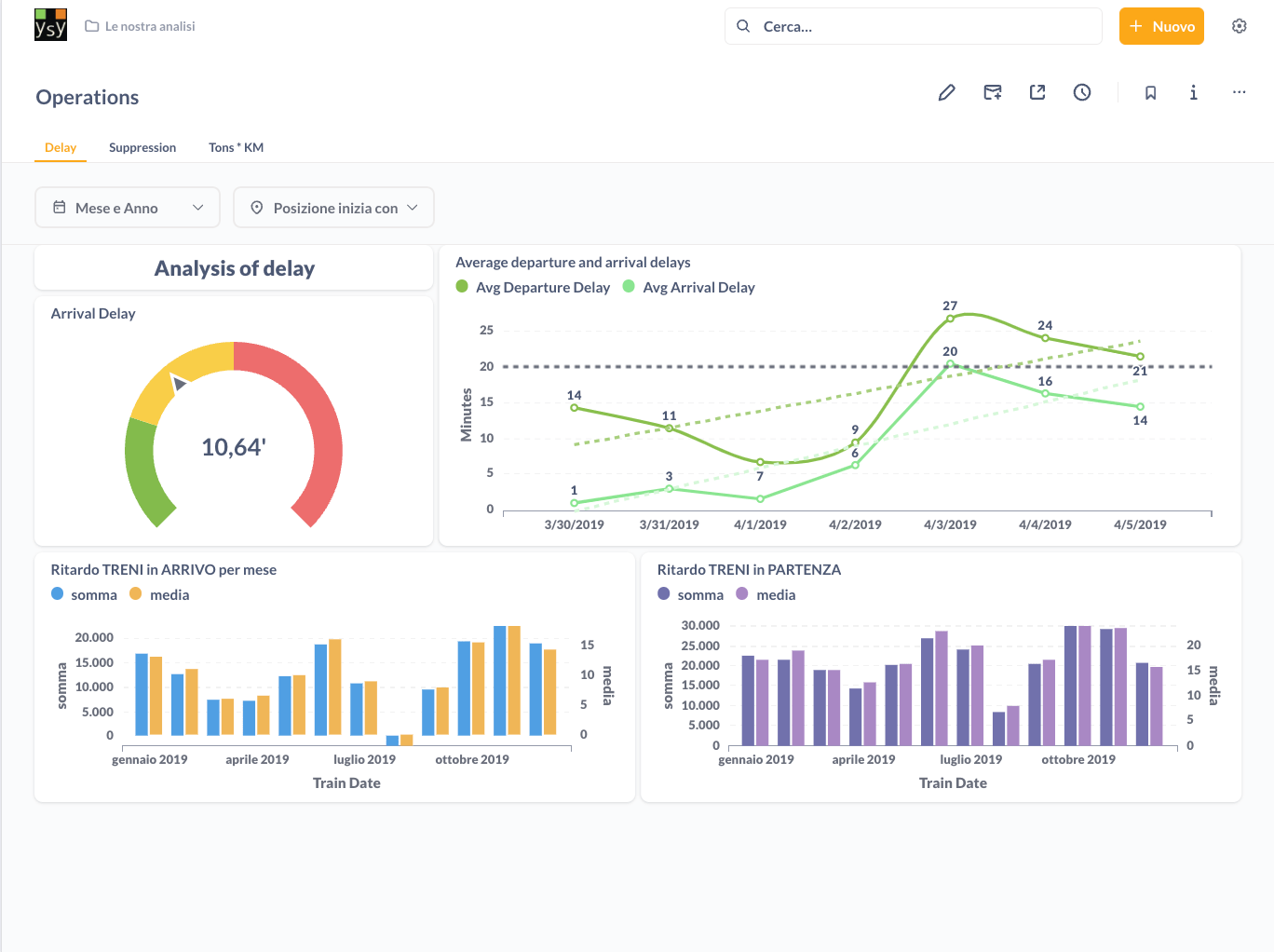Viewport: 1274px width, 952px height.
Task: Expand the Posizione inizia con filter
Action: point(333,207)
